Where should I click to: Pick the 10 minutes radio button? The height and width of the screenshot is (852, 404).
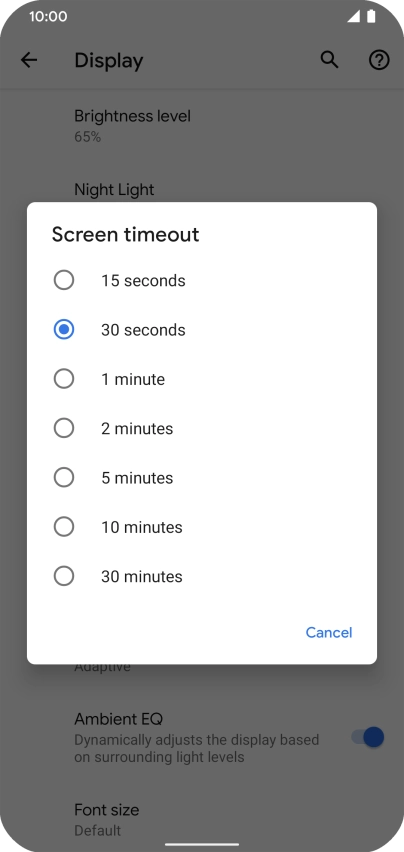pos(64,527)
